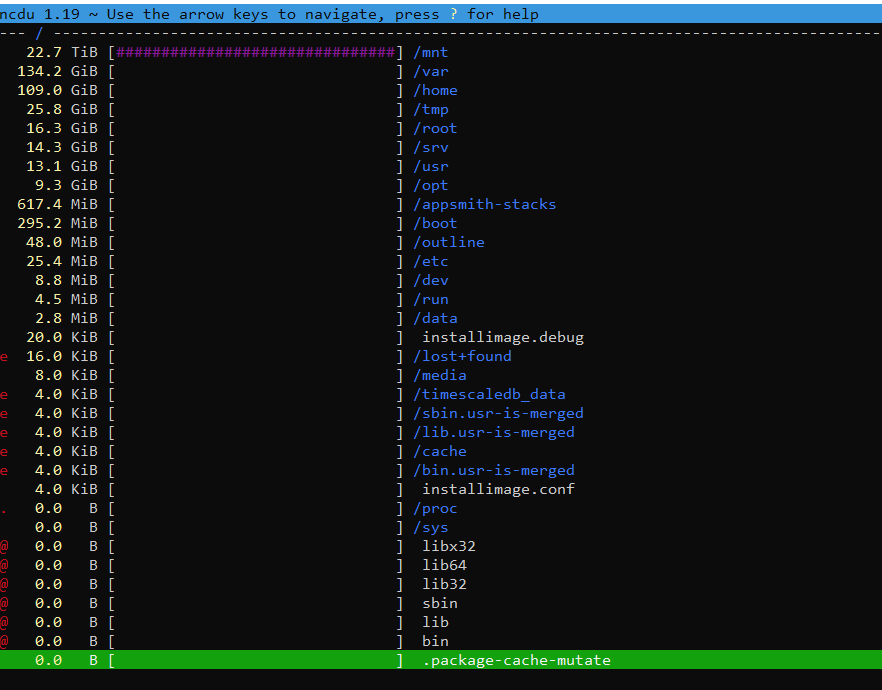Select the /lost+found directory
This screenshot has width=882, height=690.
click(441, 356)
